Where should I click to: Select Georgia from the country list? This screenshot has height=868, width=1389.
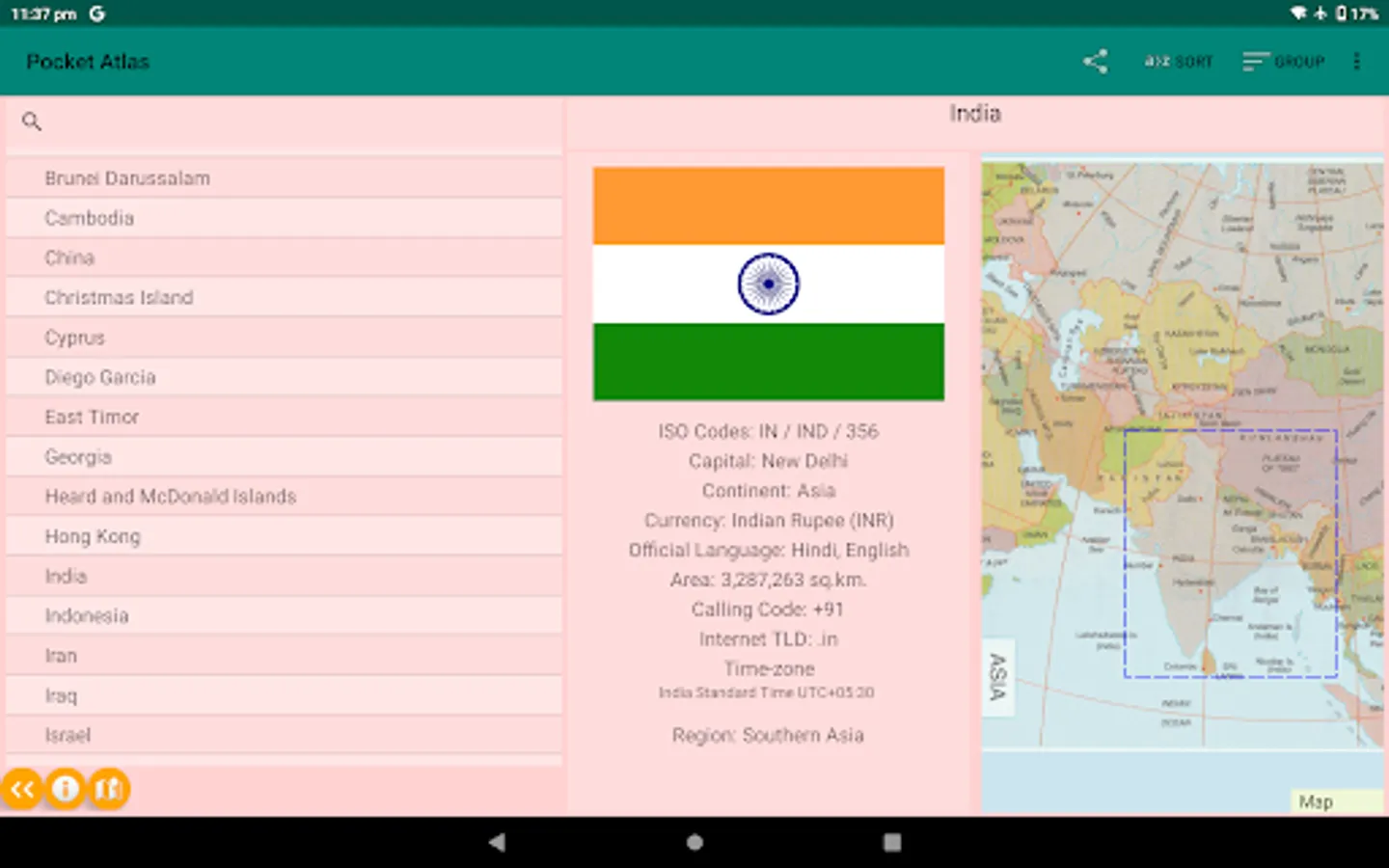pyautogui.click(x=285, y=456)
